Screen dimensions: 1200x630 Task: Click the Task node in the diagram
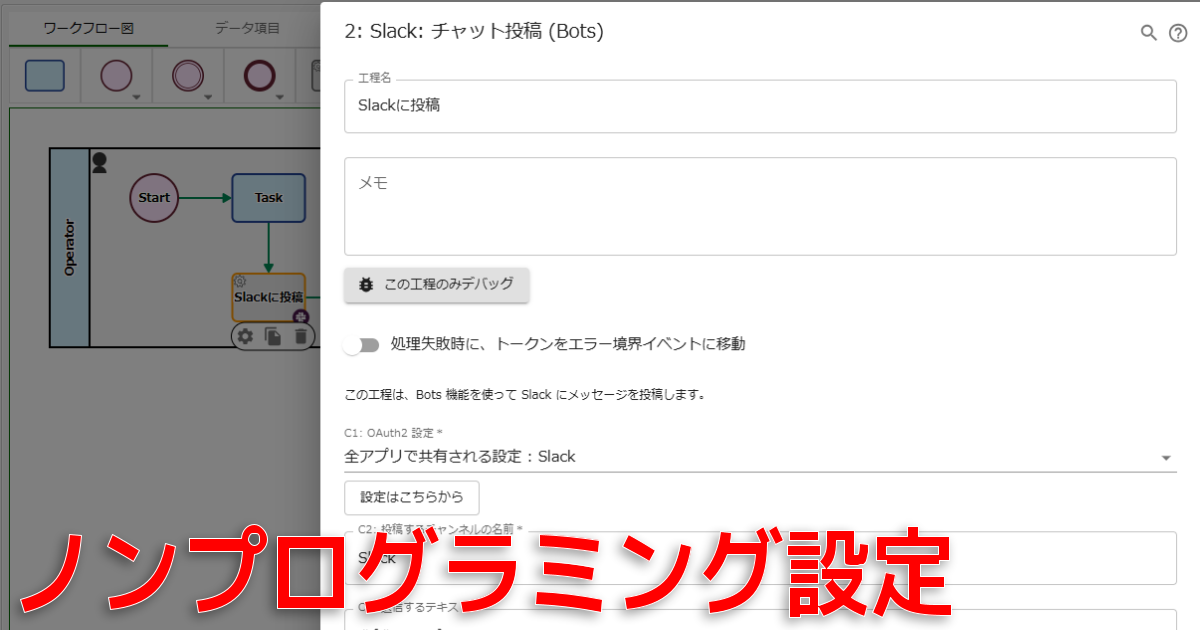pyautogui.click(x=269, y=197)
